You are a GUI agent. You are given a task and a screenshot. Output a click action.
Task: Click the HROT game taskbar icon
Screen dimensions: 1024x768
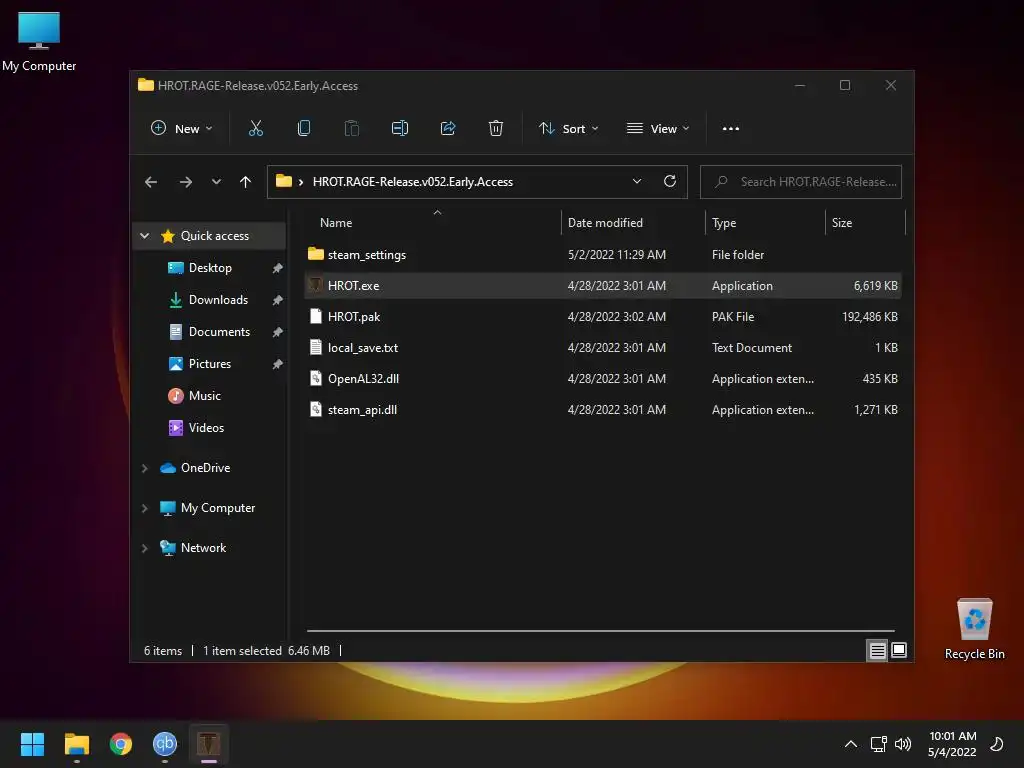(x=208, y=744)
